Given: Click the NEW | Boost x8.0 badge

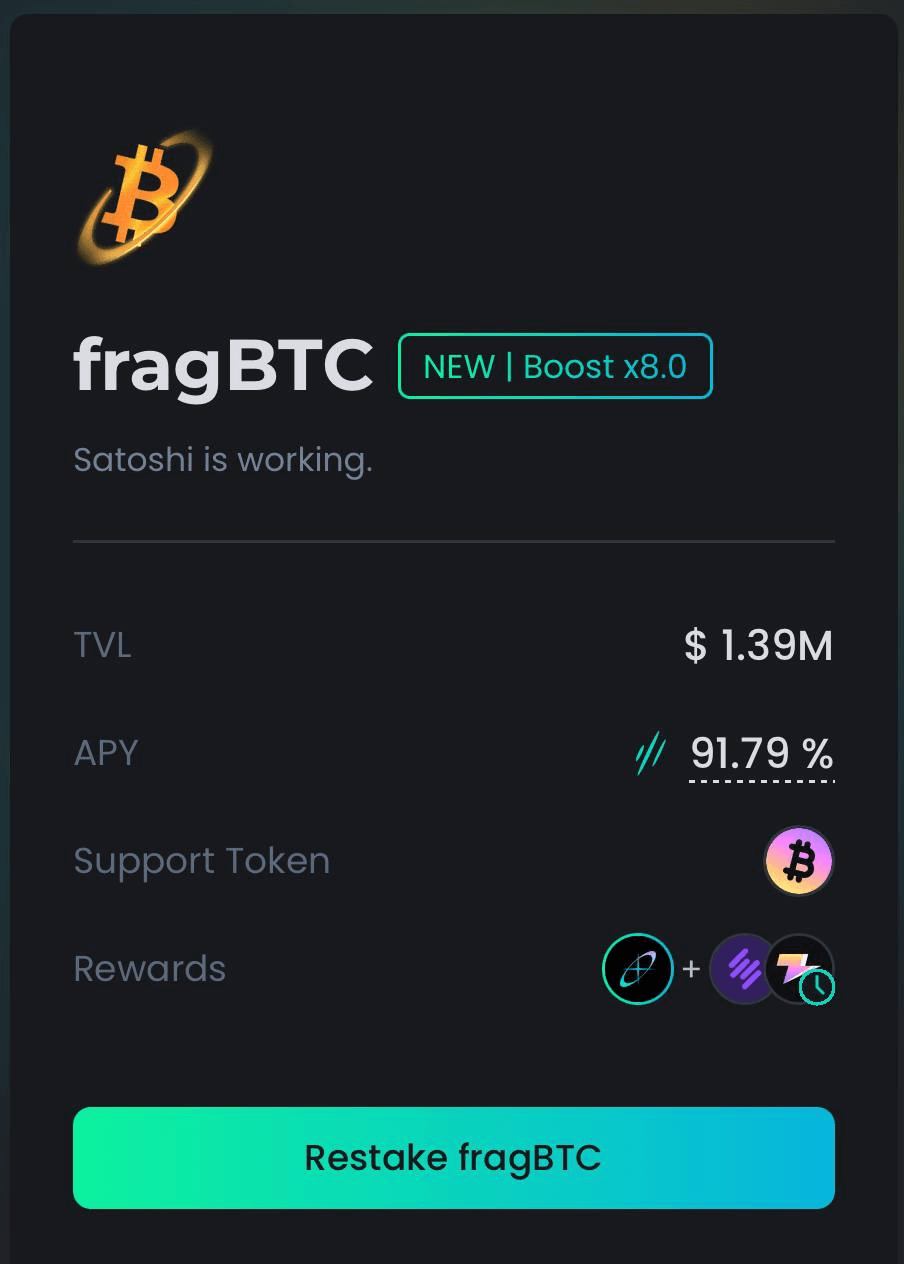Looking at the screenshot, I should [x=555, y=366].
